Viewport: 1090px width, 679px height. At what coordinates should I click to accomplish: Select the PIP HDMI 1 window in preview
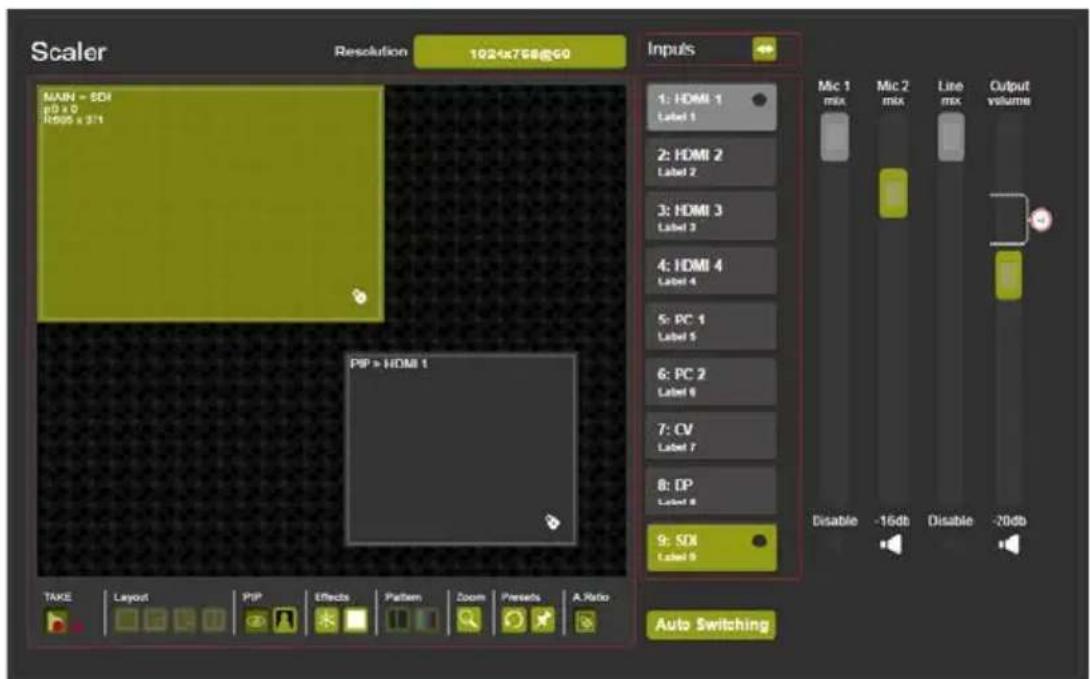pyautogui.click(x=461, y=449)
